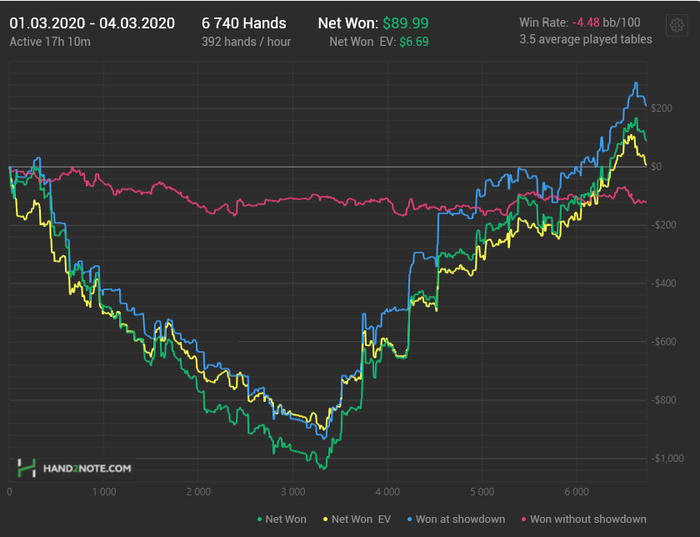Click the -$200 y-axis label
Viewport: 700px width, 537px height.
point(663,225)
